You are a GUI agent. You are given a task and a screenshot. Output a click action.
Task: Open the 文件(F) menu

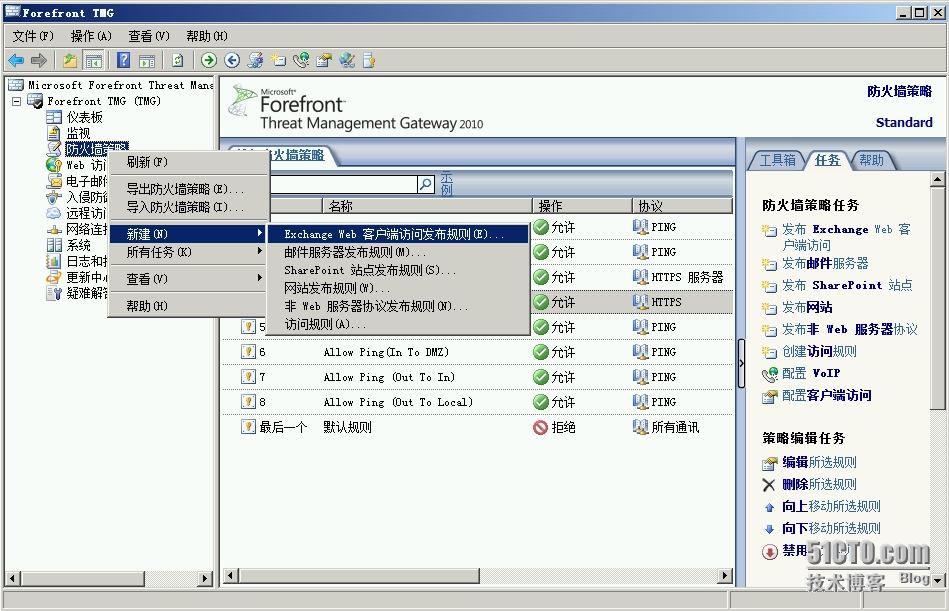33,36
